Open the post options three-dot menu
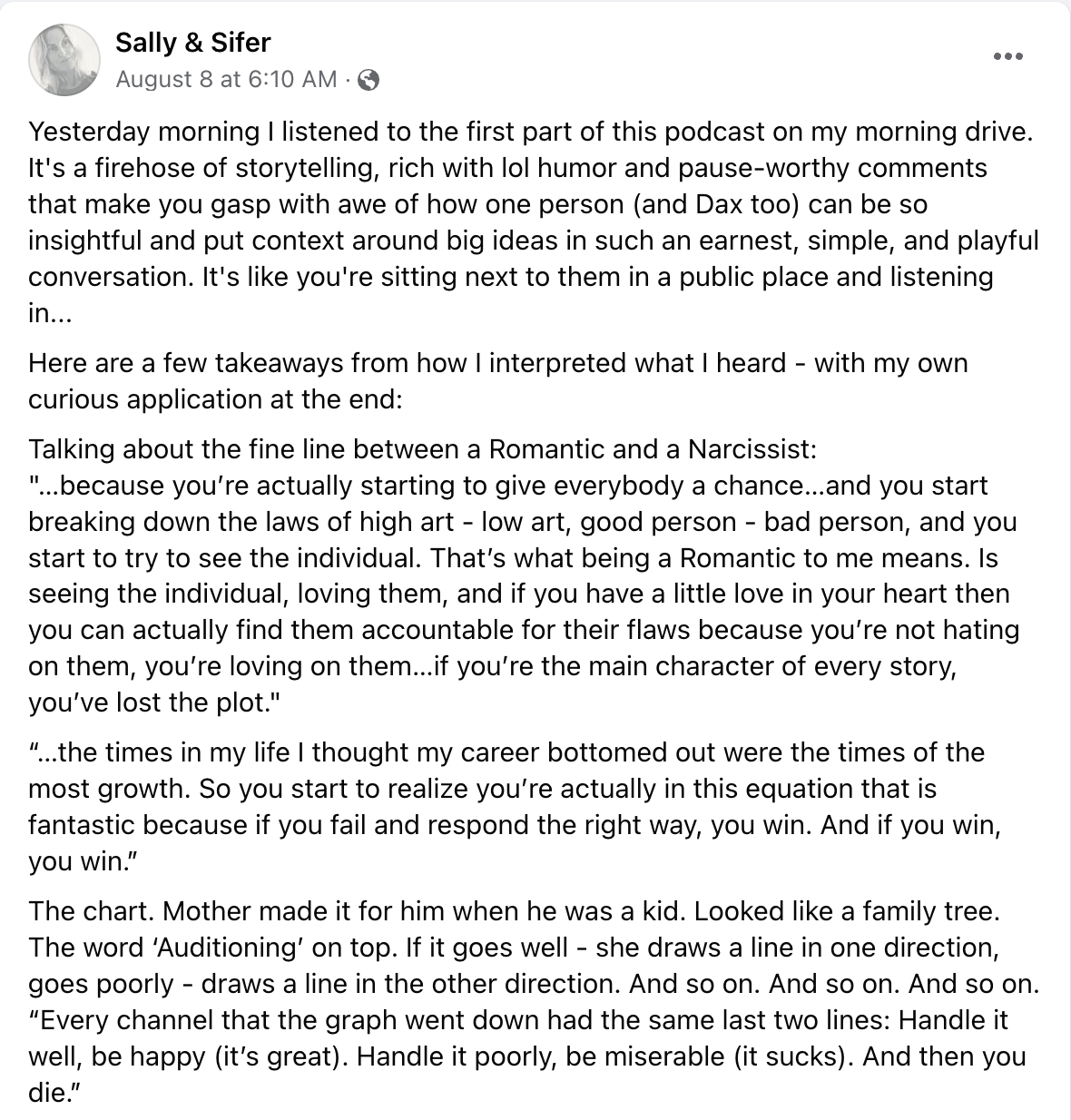This screenshot has width=1071, height=1120. (1007, 56)
